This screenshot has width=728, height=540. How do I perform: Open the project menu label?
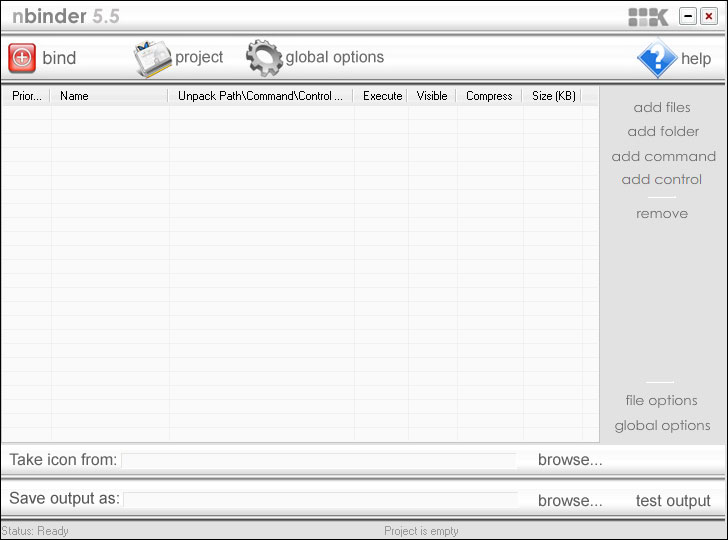(x=199, y=58)
